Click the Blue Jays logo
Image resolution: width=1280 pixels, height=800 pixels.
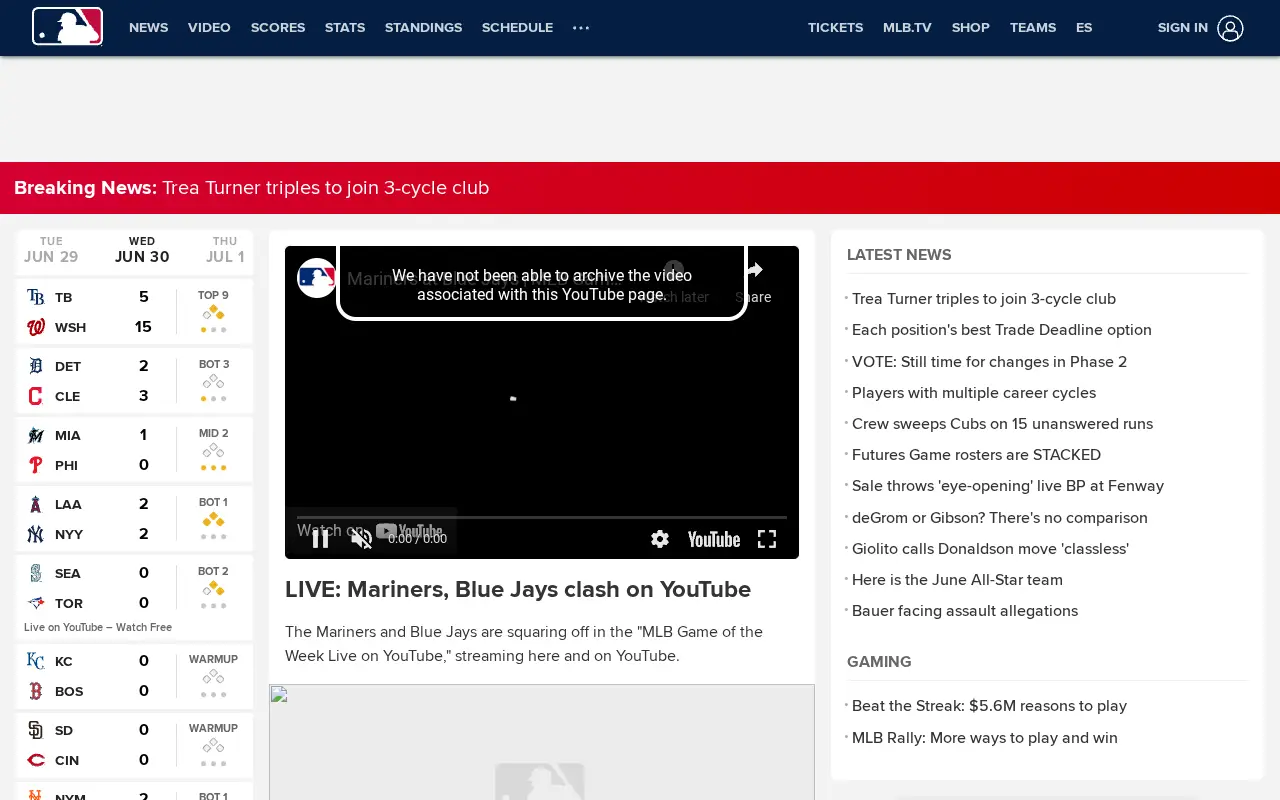tap(36, 603)
